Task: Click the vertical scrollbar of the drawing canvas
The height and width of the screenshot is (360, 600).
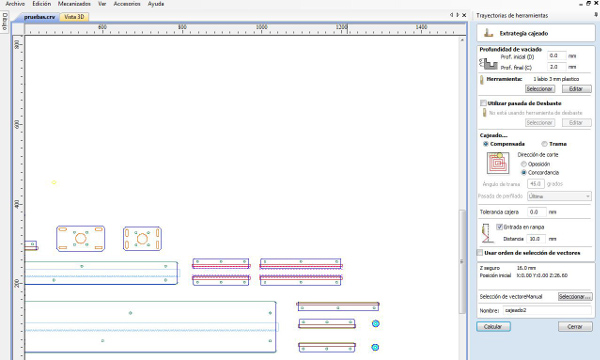Action: pyautogui.click(x=462, y=261)
